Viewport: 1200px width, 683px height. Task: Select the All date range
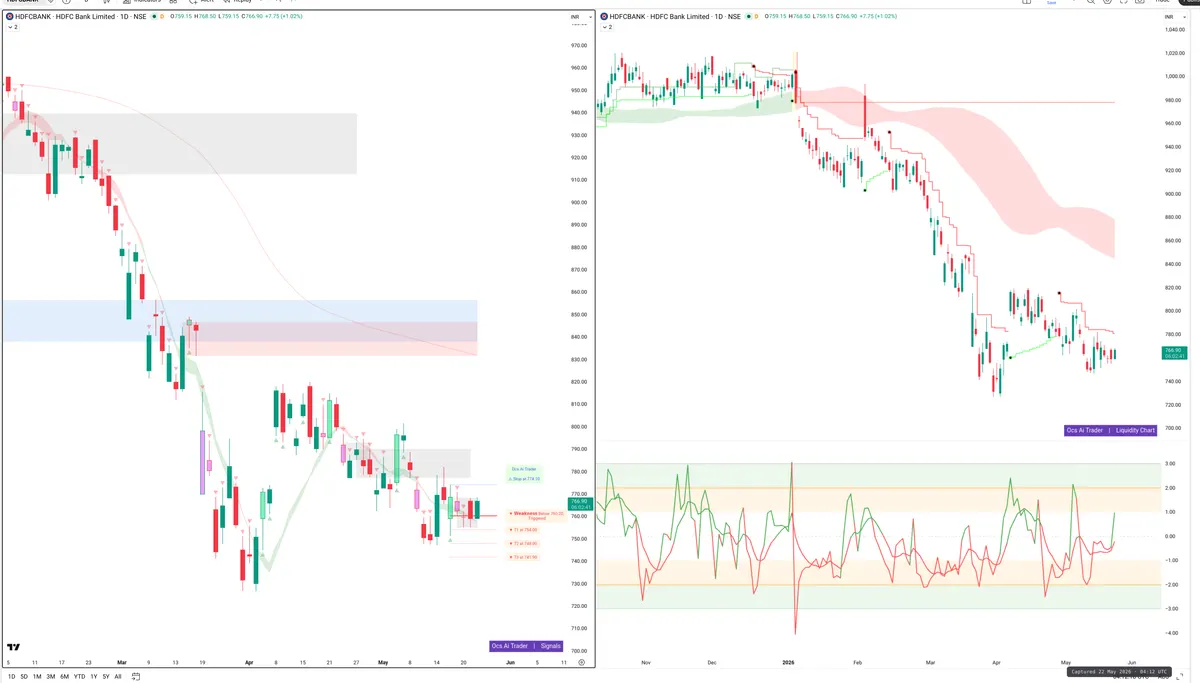tap(118, 677)
